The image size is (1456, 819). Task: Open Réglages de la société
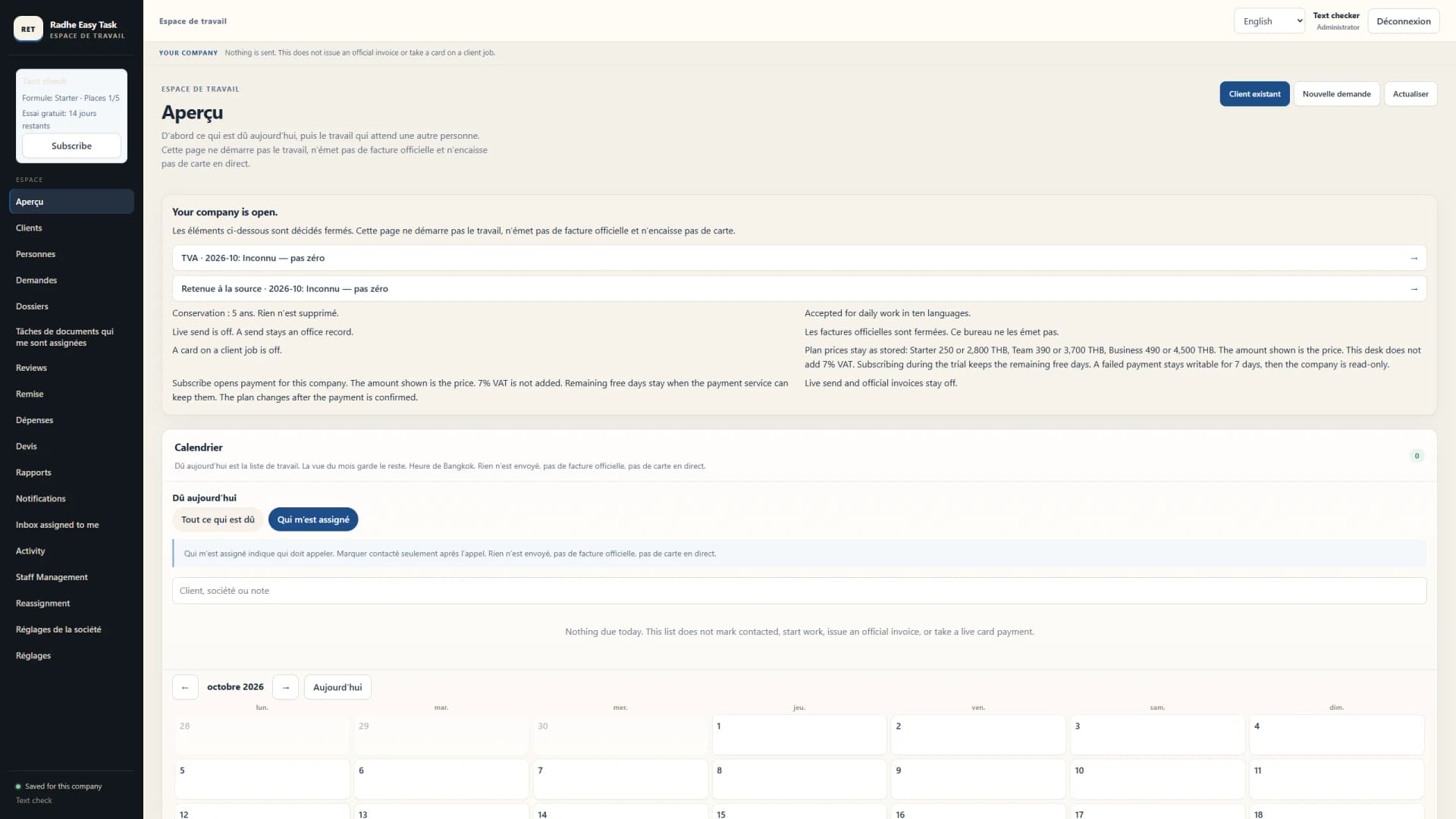71,629
